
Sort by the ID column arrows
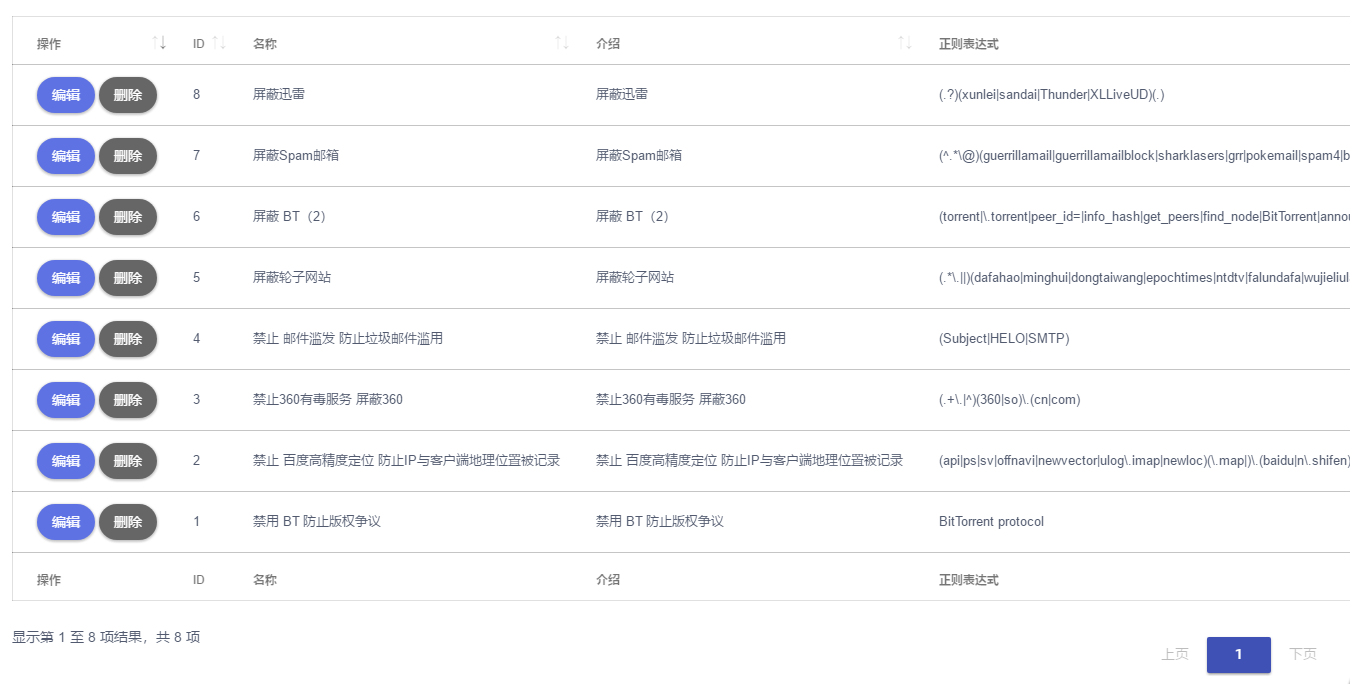pyautogui.click(x=219, y=43)
